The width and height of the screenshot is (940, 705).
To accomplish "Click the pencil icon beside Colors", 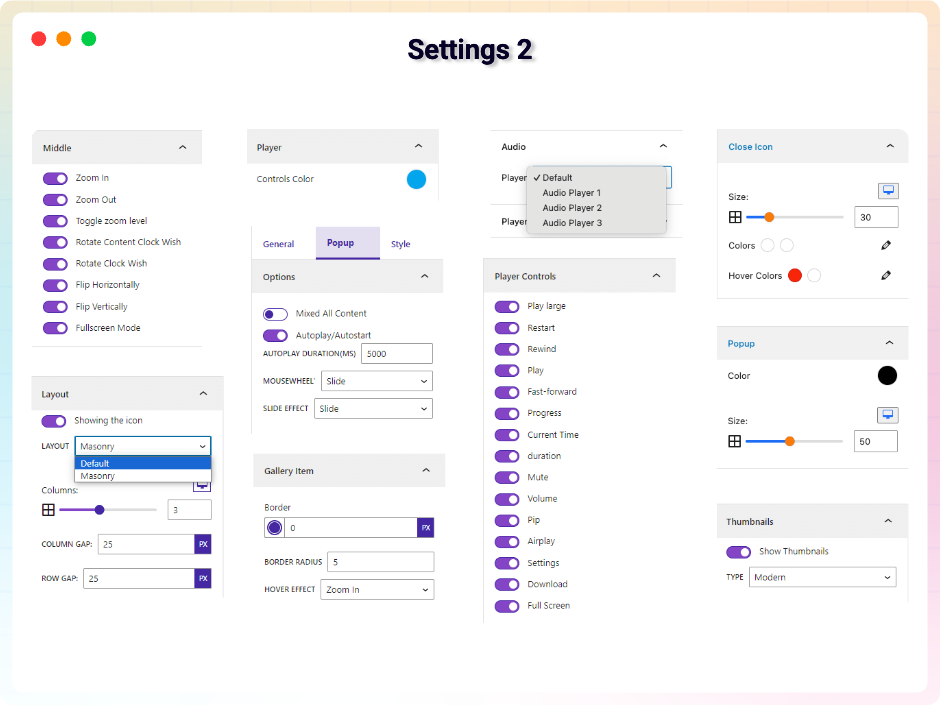I will [886, 245].
